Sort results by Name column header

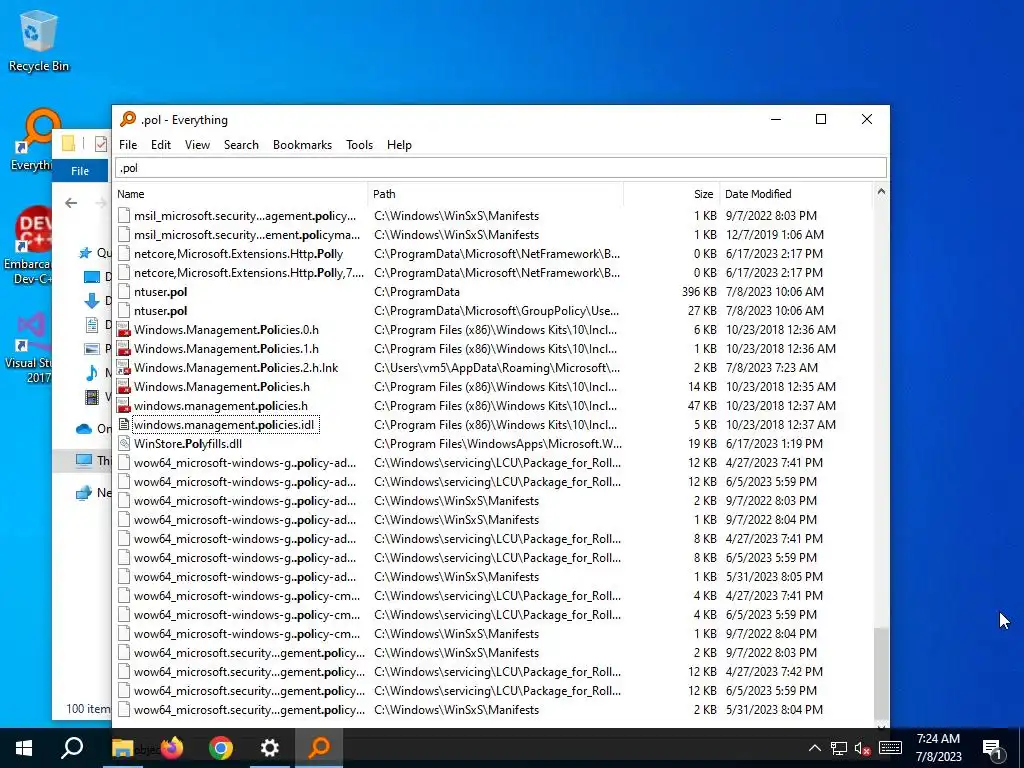point(242,194)
